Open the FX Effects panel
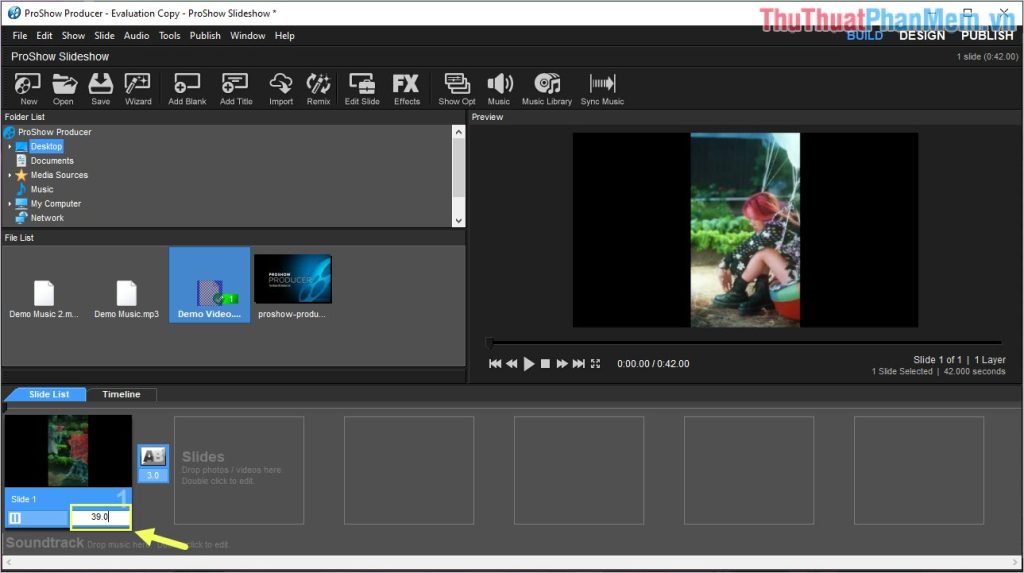1024x573 pixels. 406,88
